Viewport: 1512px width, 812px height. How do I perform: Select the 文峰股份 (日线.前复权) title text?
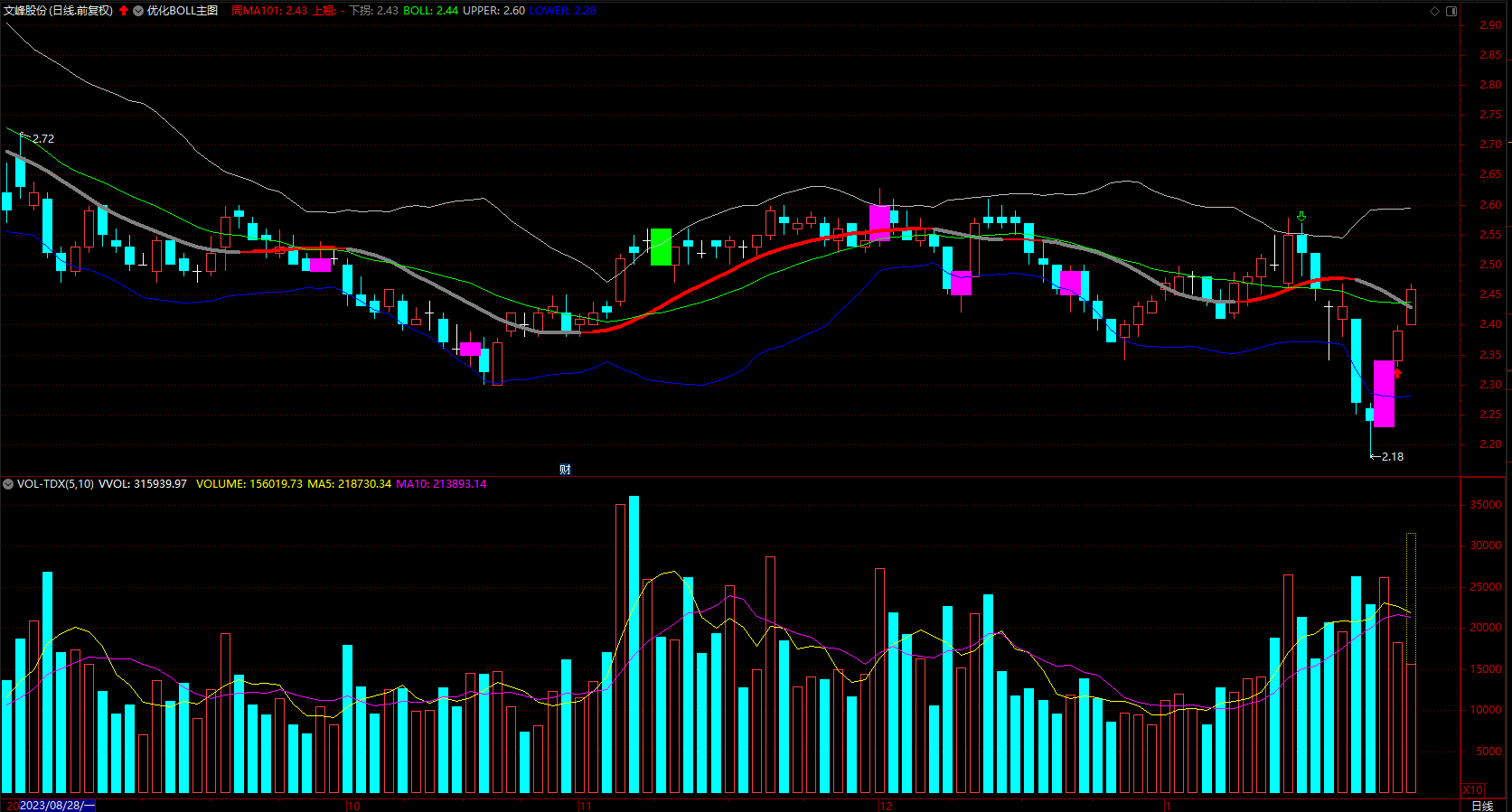(x=58, y=11)
